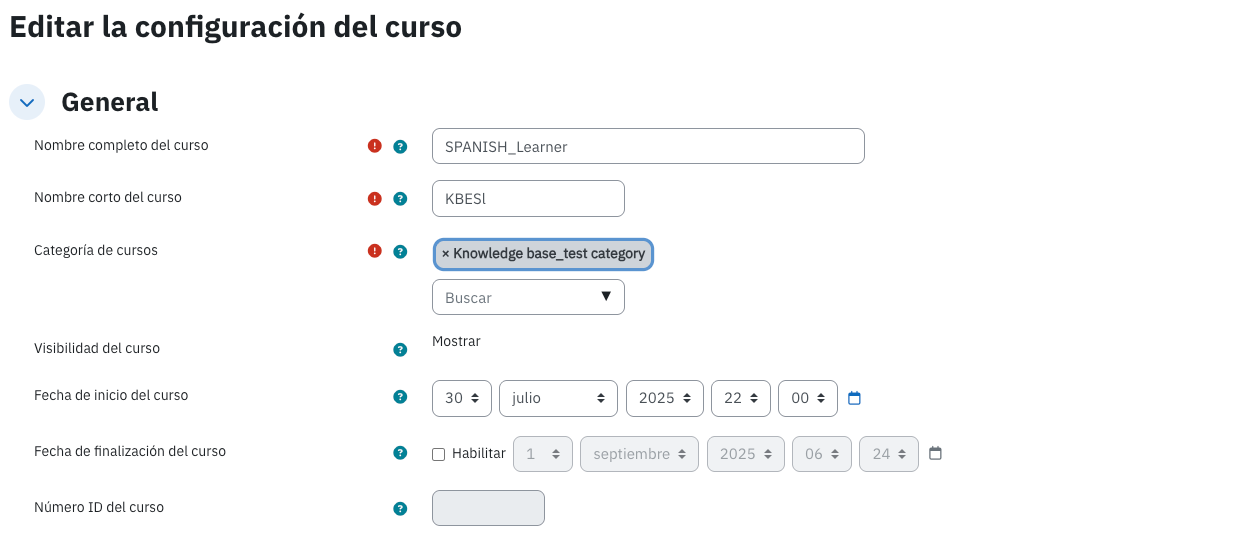Click the KBESl short name field
This screenshot has width=1240, height=541.
(x=528, y=198)
